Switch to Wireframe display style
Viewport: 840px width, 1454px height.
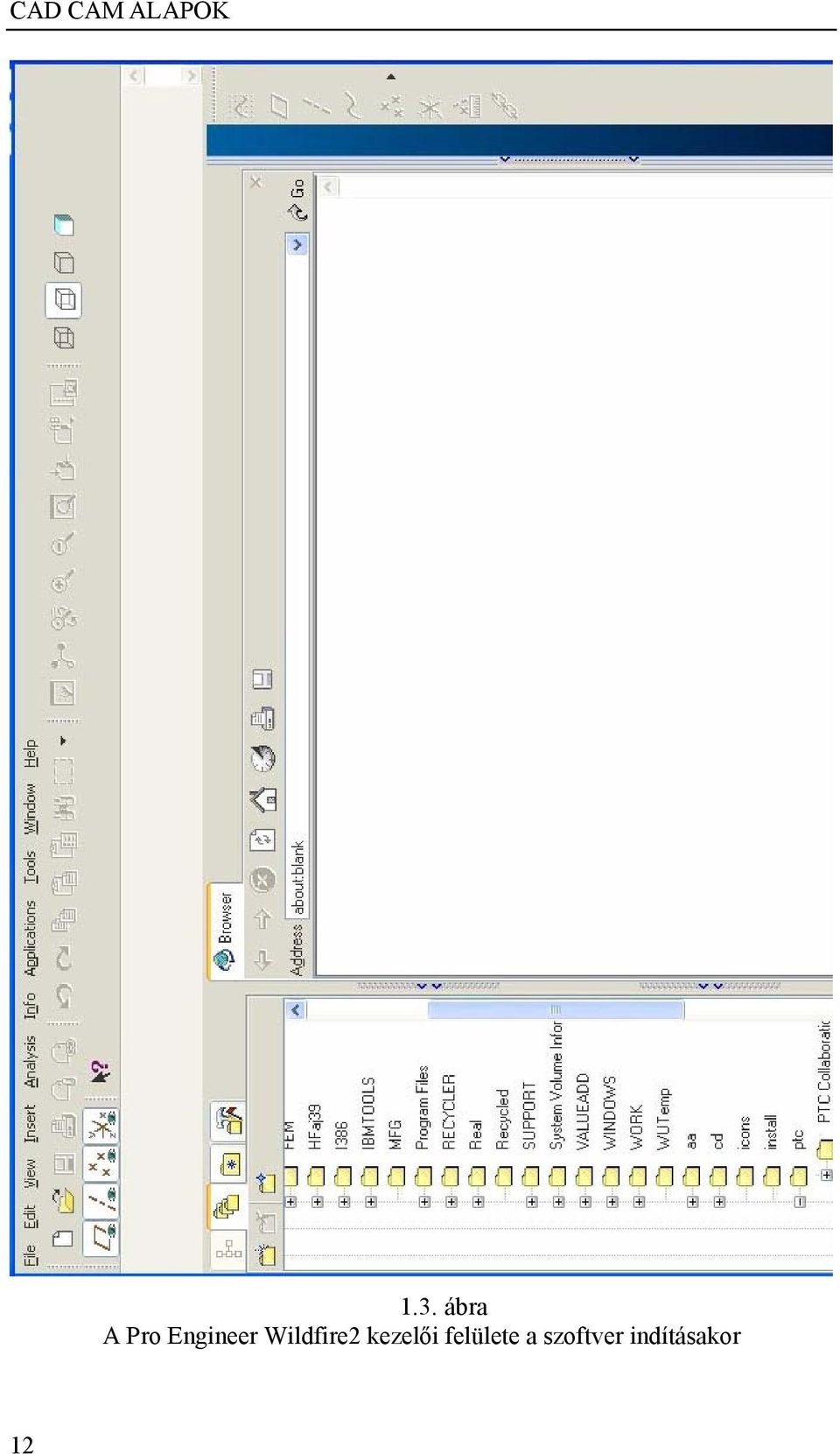(x=64, y=338)
